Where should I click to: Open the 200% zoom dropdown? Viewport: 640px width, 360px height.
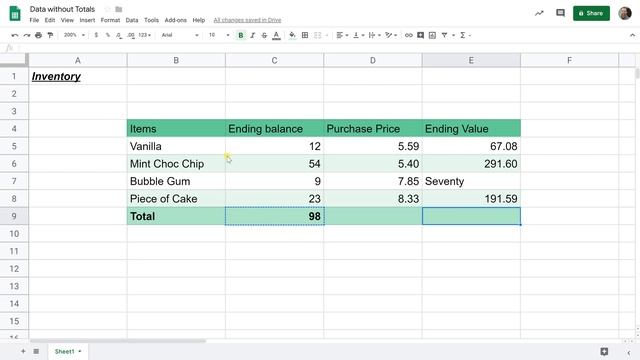(x=74, y=35)
